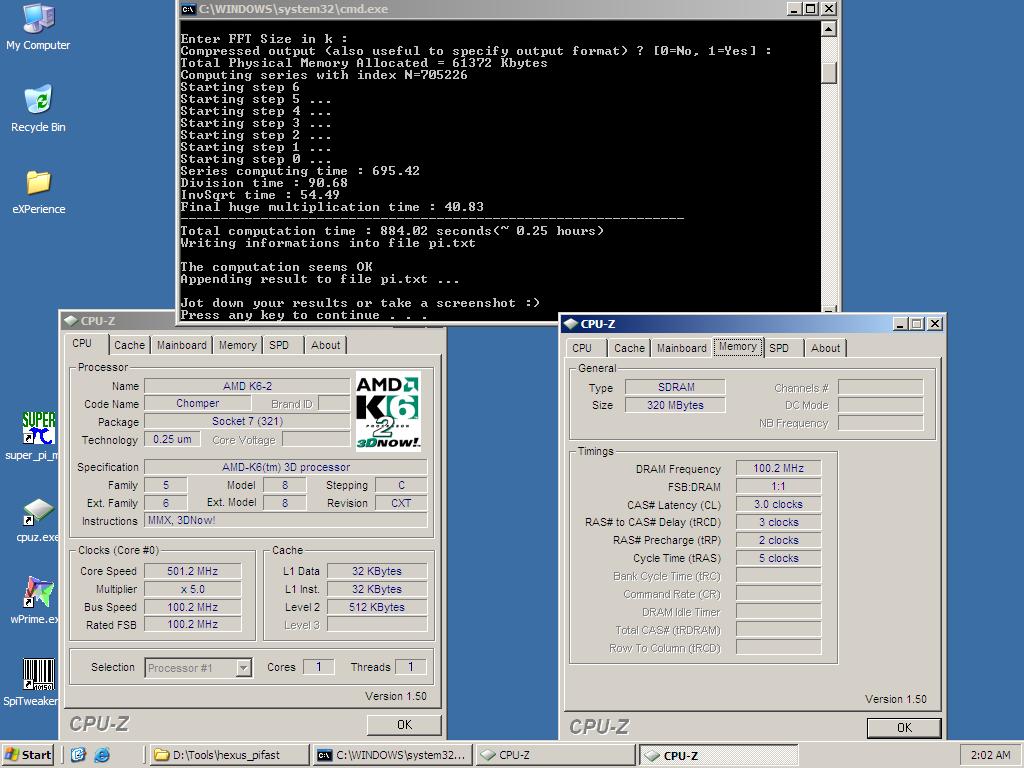Click the Threads count field

[x=411, y=667]
